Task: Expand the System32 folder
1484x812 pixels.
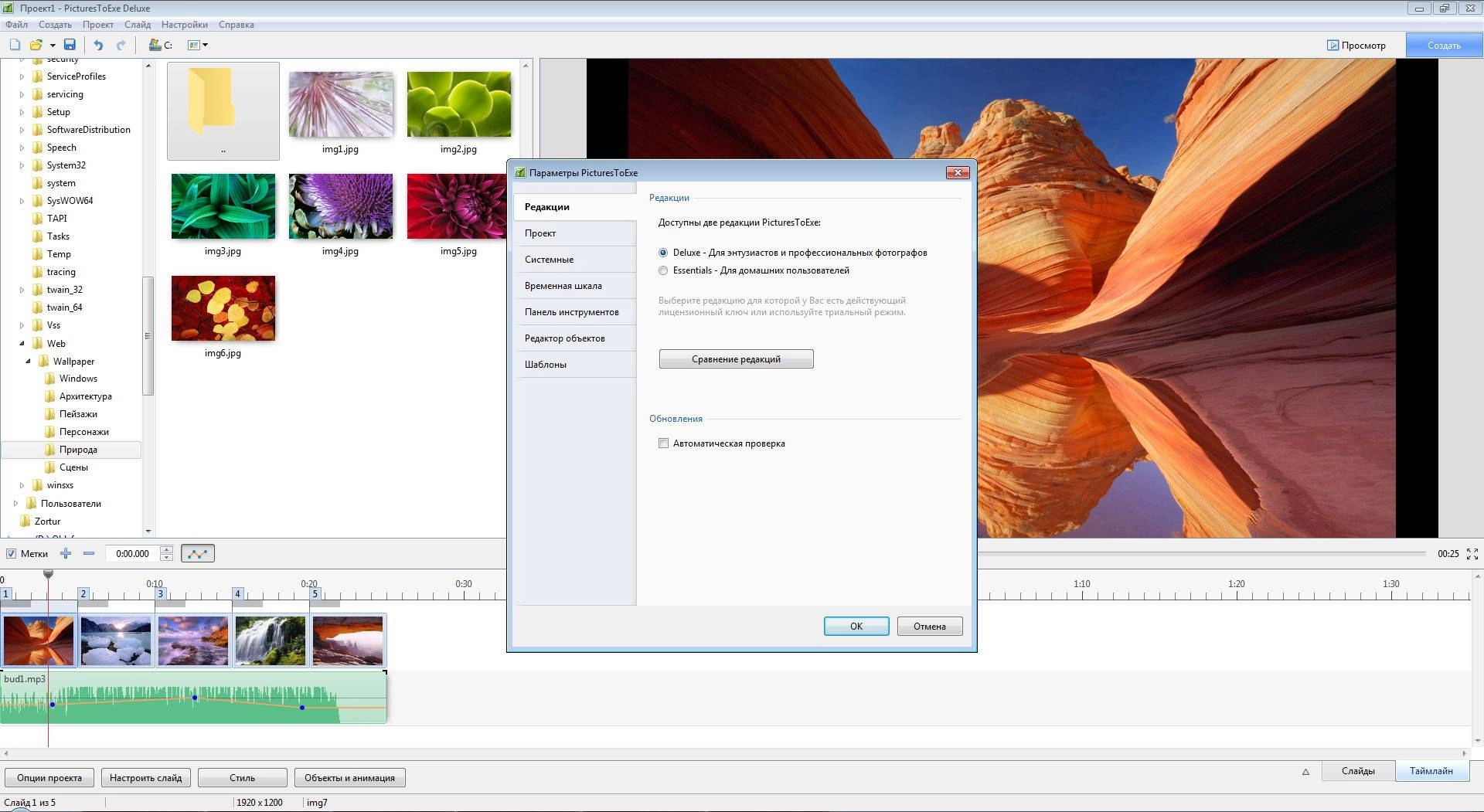Action: 22,165
